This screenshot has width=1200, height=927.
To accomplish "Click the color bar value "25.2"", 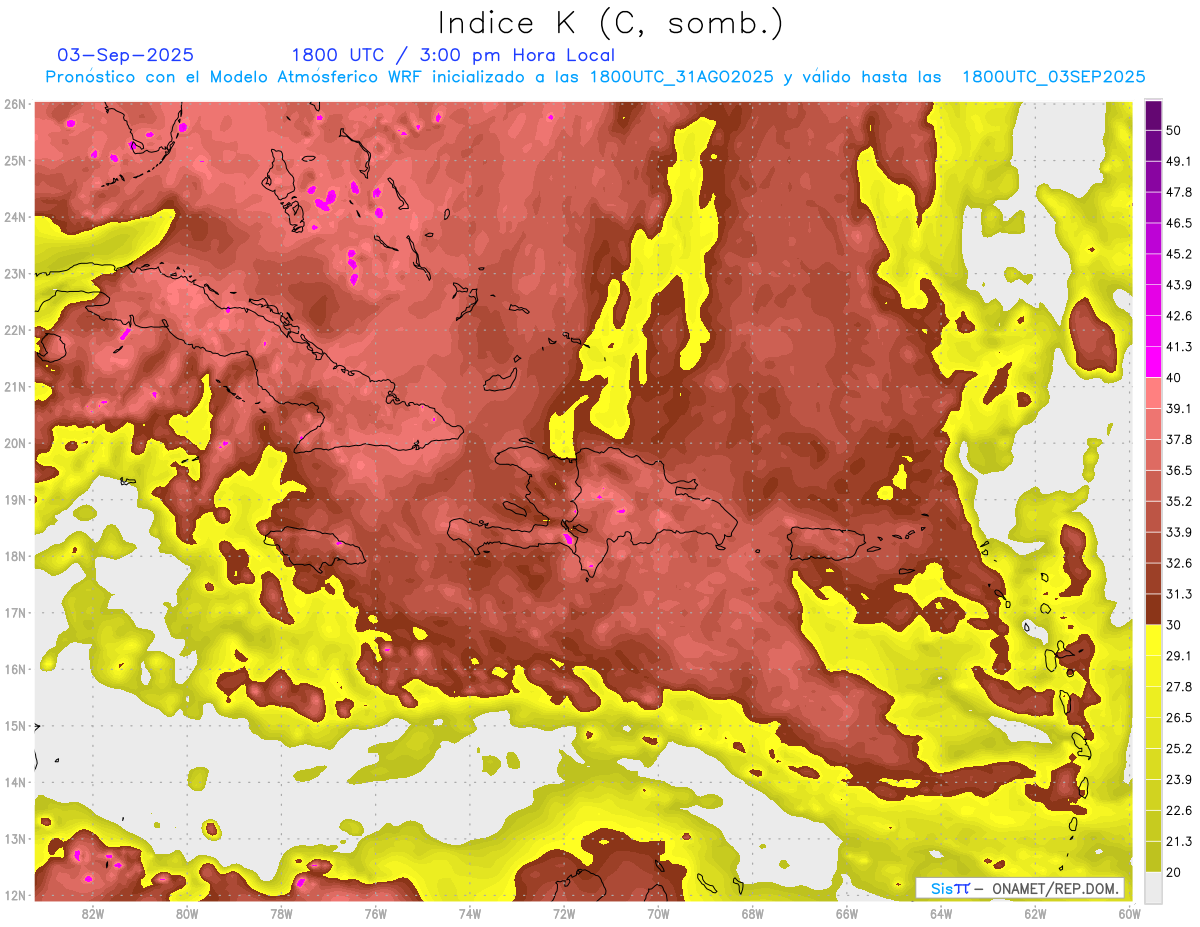I will (1179, 748).
